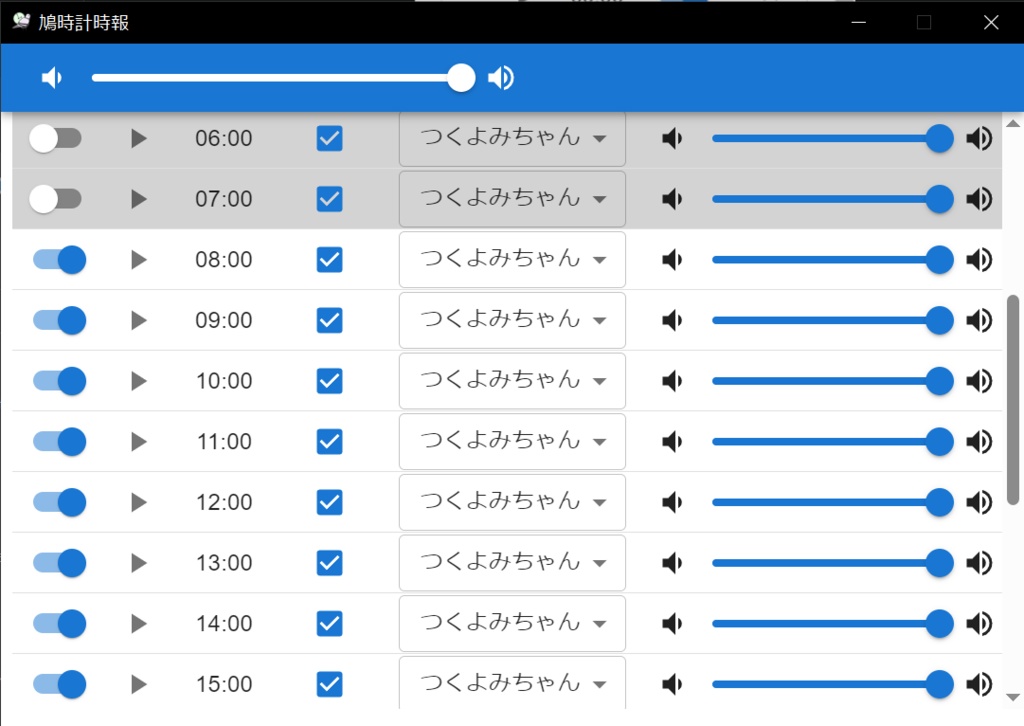Open the 08:00 voice dropdown
Viewport: 1024px width, 726px height.
point(512,260)
